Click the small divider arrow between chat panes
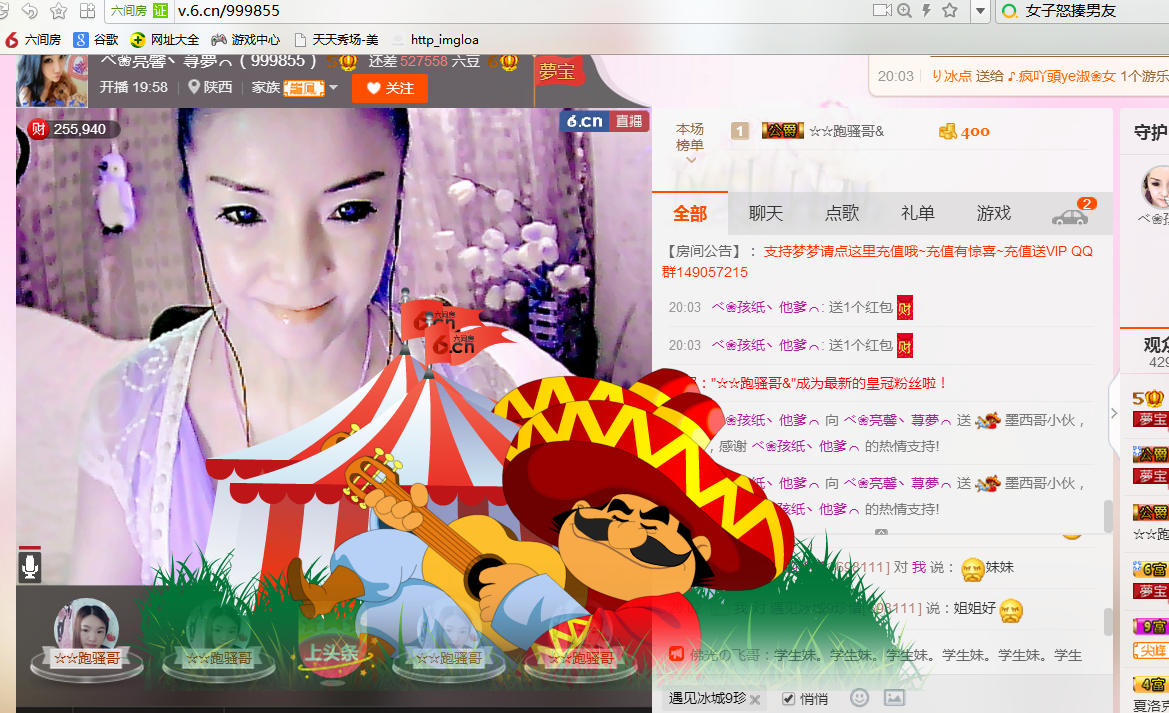Viewport: 1169px width, 713px height. coord(881,533)
